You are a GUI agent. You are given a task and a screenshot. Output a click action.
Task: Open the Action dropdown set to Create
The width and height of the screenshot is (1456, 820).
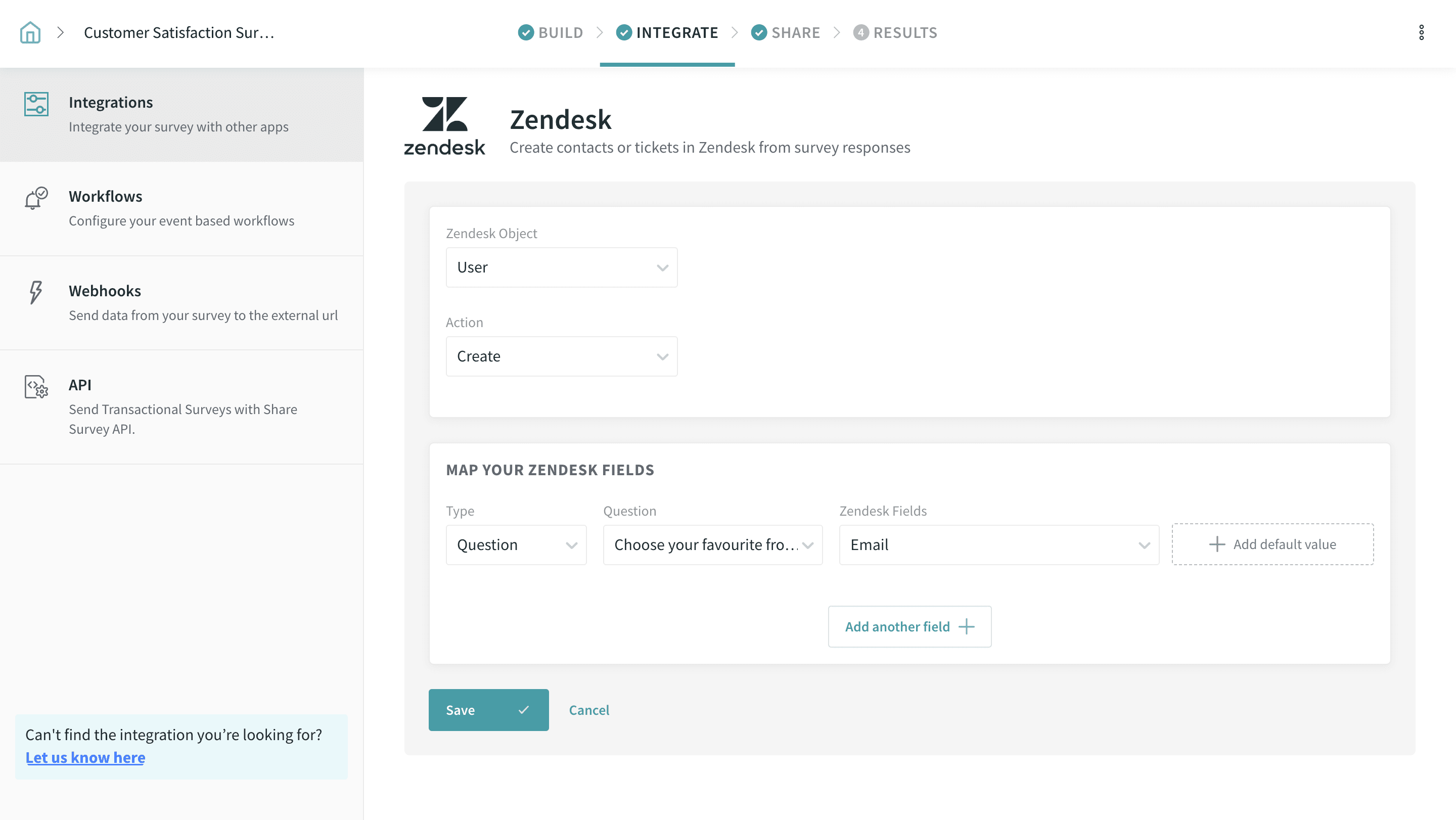tap(561, 356)
